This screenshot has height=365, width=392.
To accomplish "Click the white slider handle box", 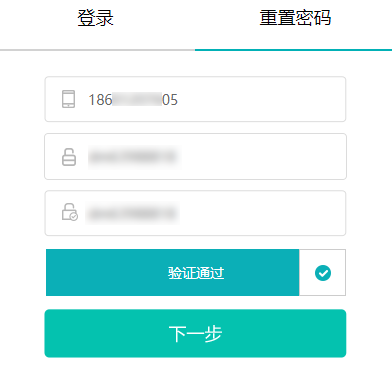I will tap(322, 272).
